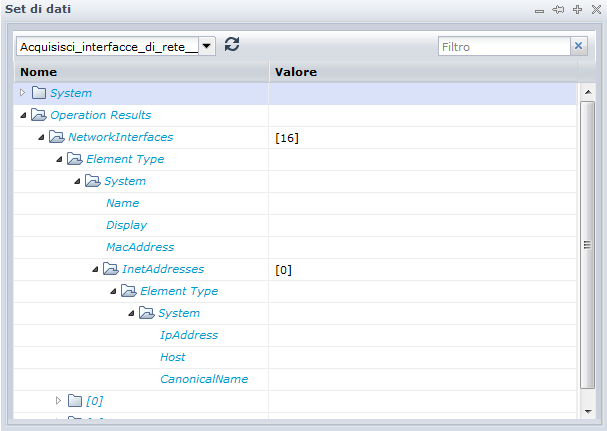Click the Valore column header
This screenshot has width=607, height=431.
(423, 72)
